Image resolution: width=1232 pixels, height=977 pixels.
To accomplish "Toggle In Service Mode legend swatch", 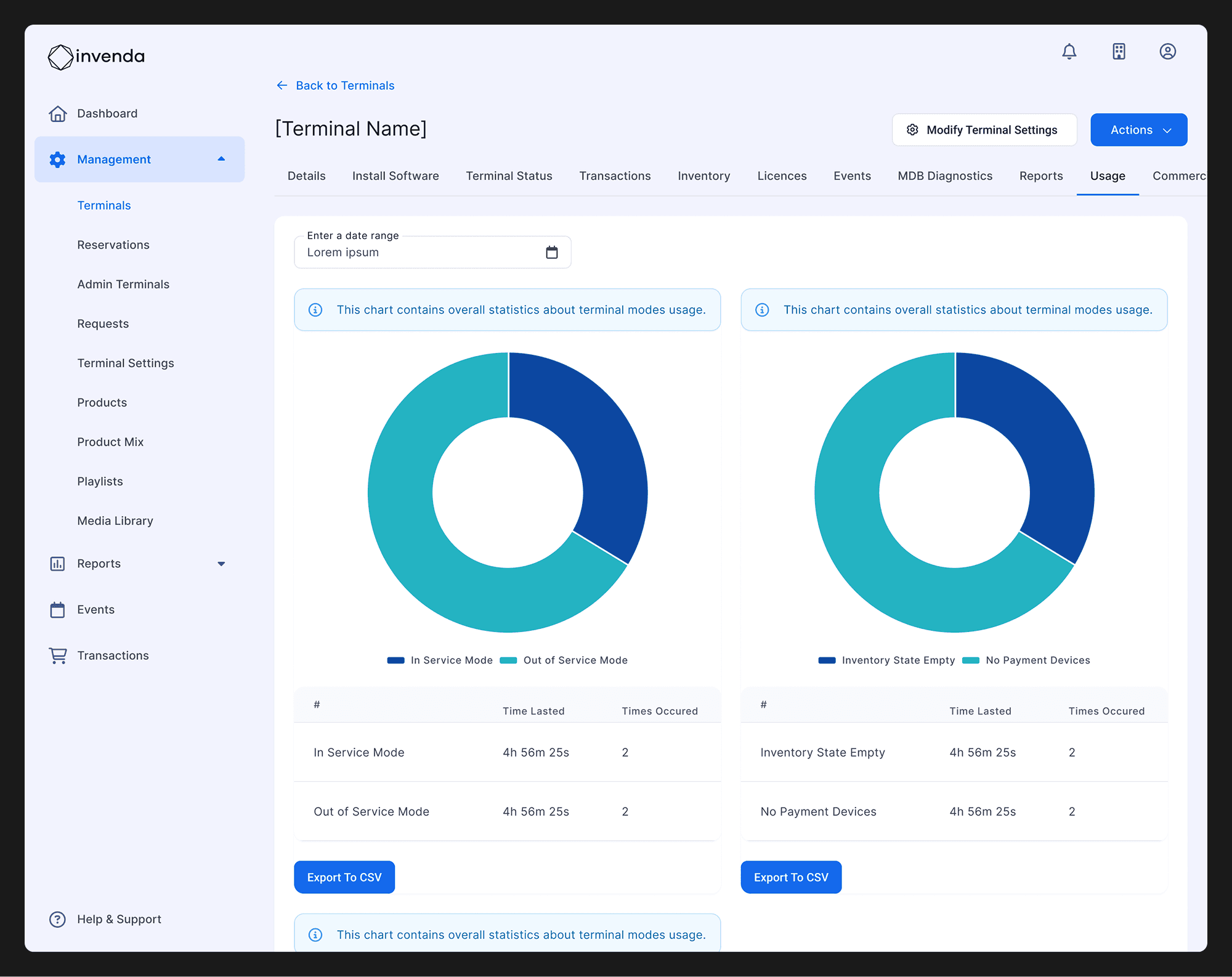I will pyautogui.click(x=395, y=660).
